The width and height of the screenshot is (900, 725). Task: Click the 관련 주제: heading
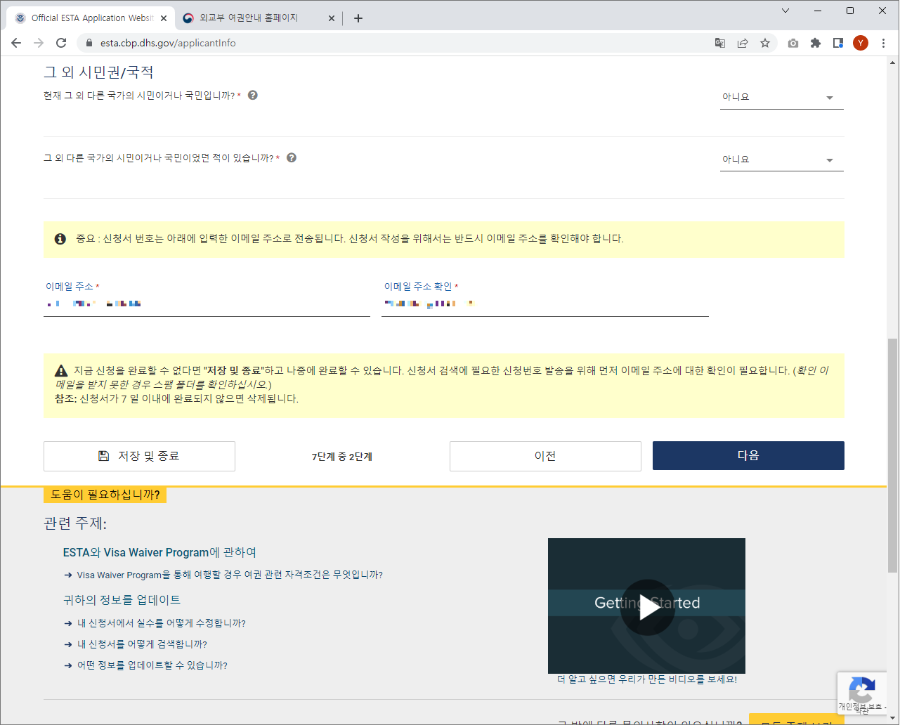pos(75,524)
